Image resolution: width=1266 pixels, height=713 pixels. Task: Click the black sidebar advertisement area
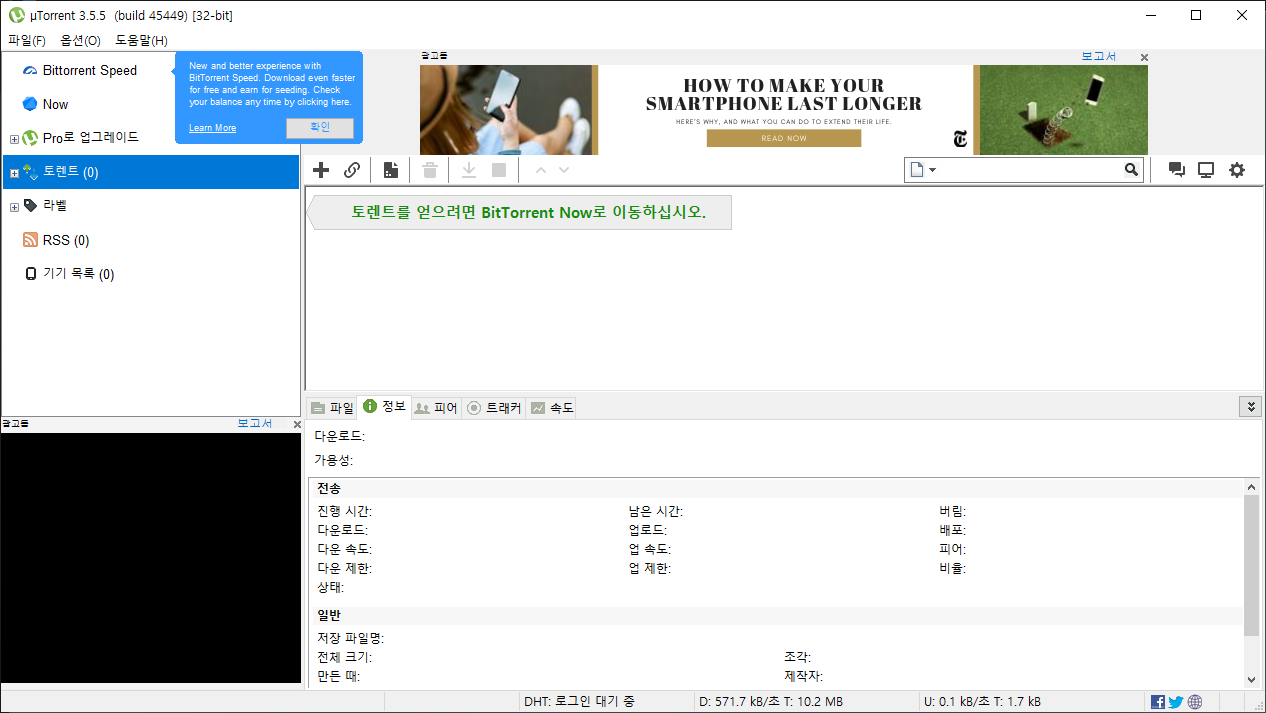pos(150,558)
